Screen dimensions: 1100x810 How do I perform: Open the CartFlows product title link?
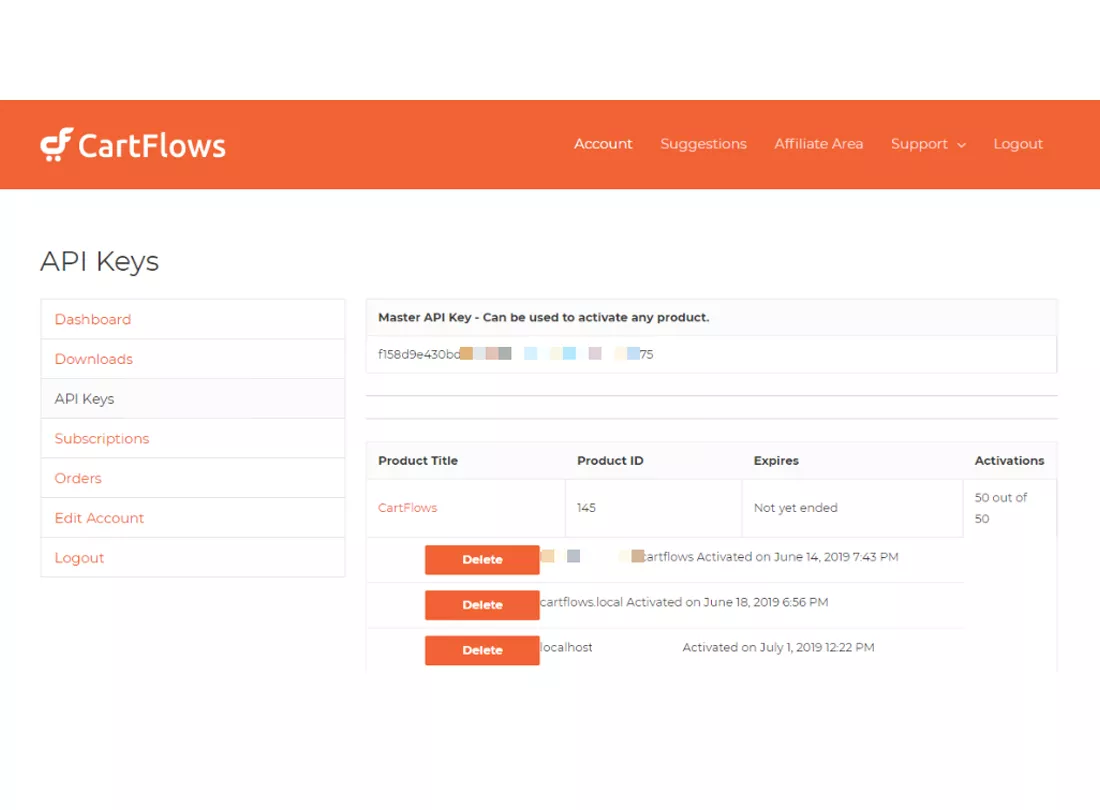point(408,508)
